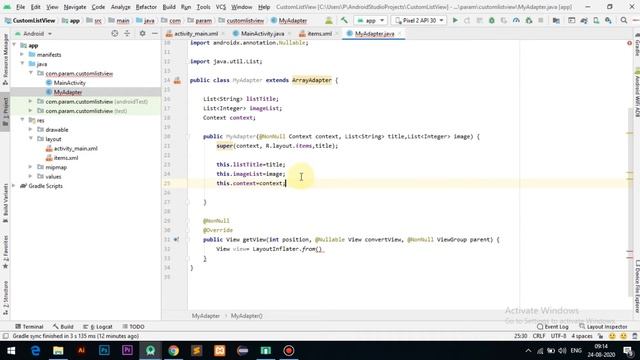Viewport: 640px width, 360px height.
Task: Switch to the MainActivity.java tab
Action: tap(262, 33)
